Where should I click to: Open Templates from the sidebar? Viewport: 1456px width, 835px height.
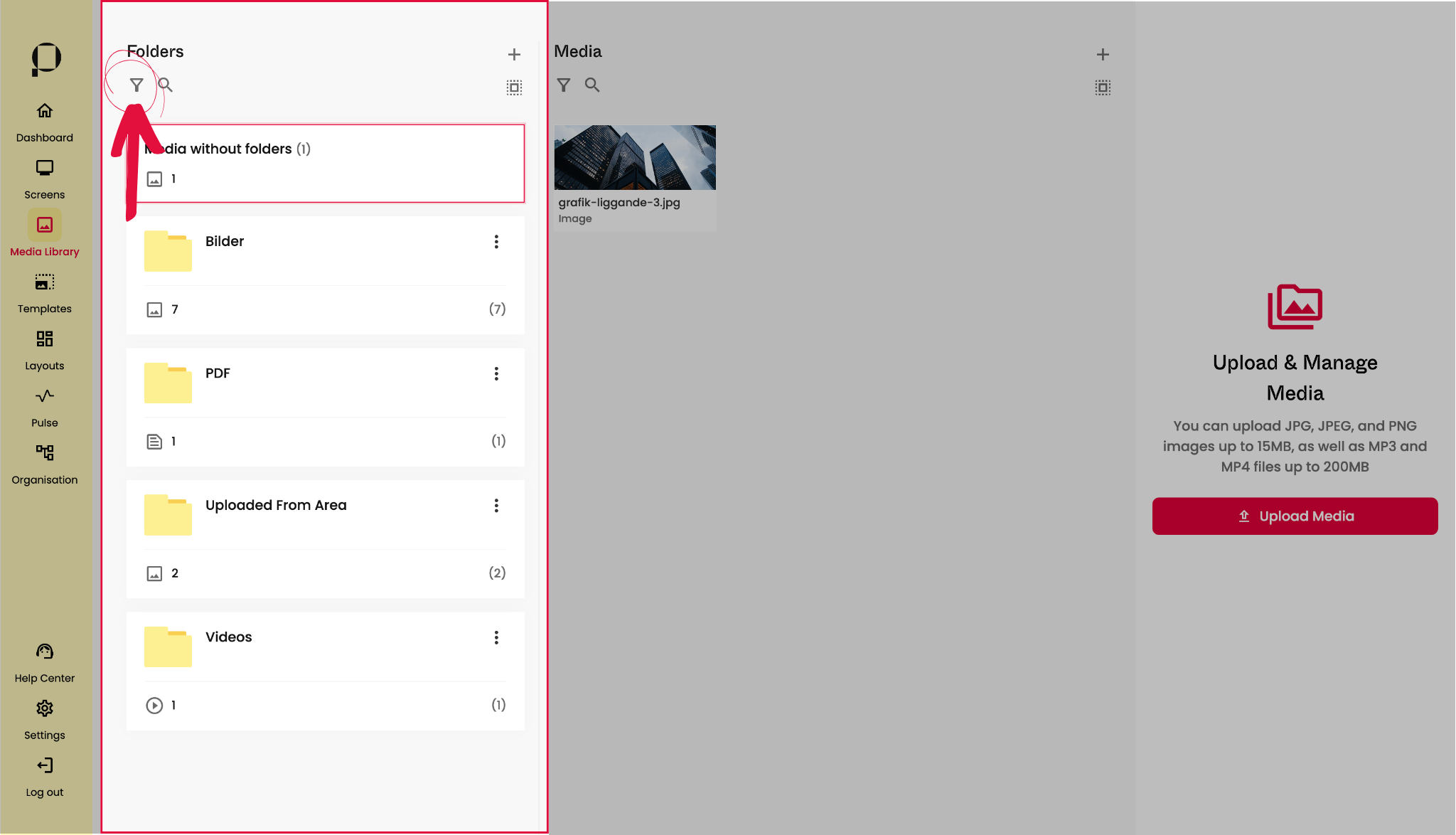click(45, 292)
